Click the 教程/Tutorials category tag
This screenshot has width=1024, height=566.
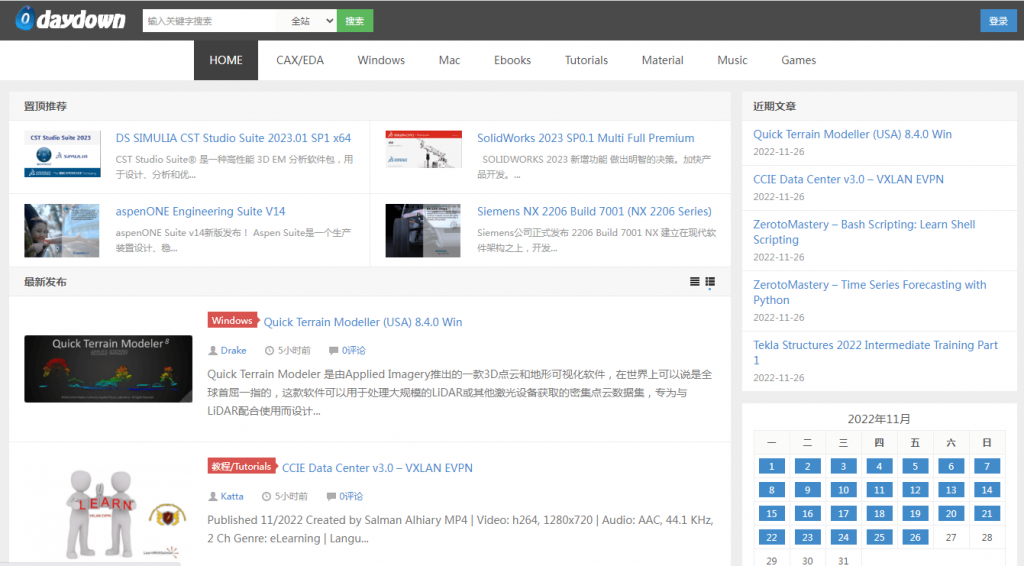241,466
